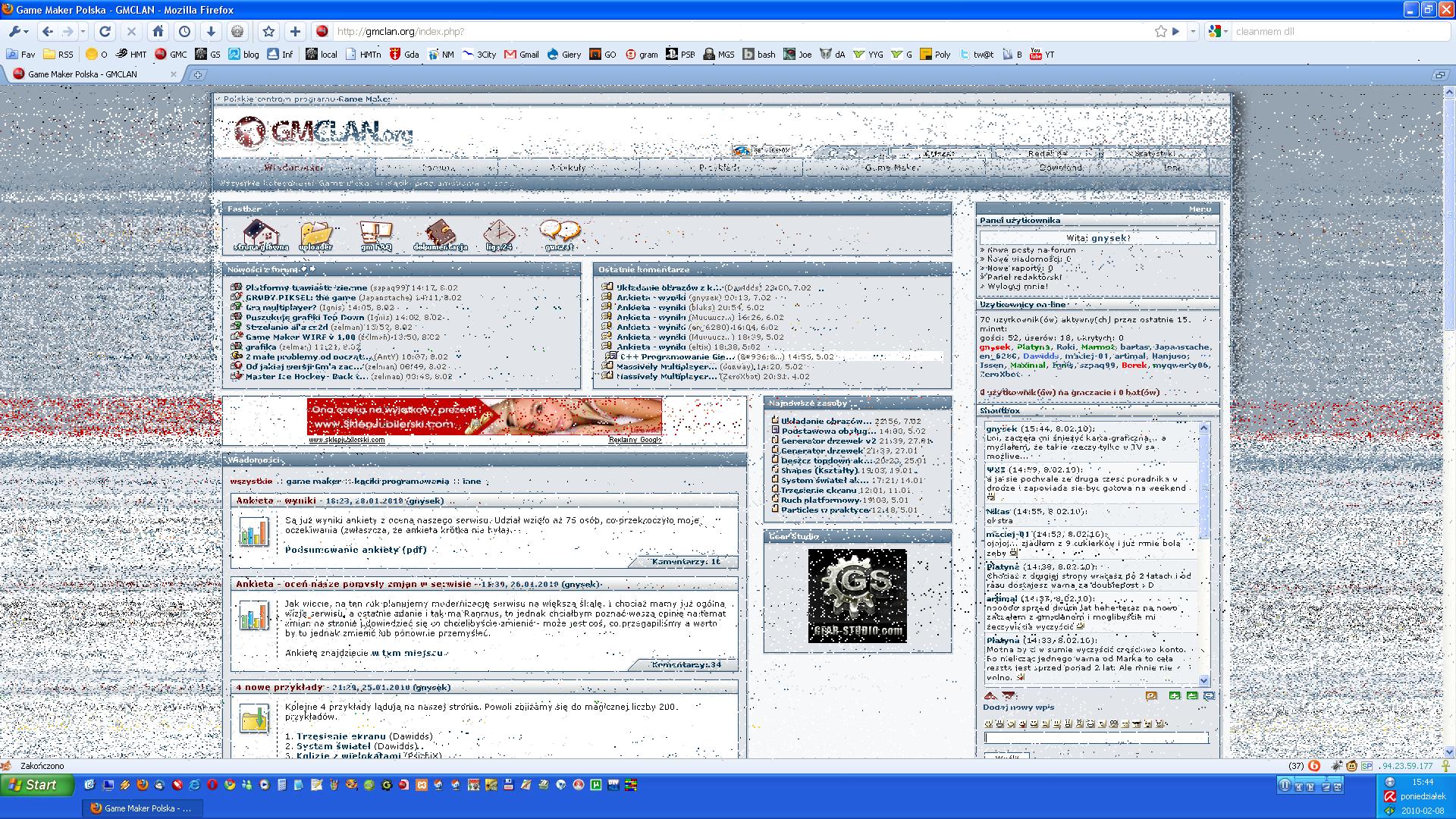
Task: Click the home button in the toolbar
Action: coord(158,31)
